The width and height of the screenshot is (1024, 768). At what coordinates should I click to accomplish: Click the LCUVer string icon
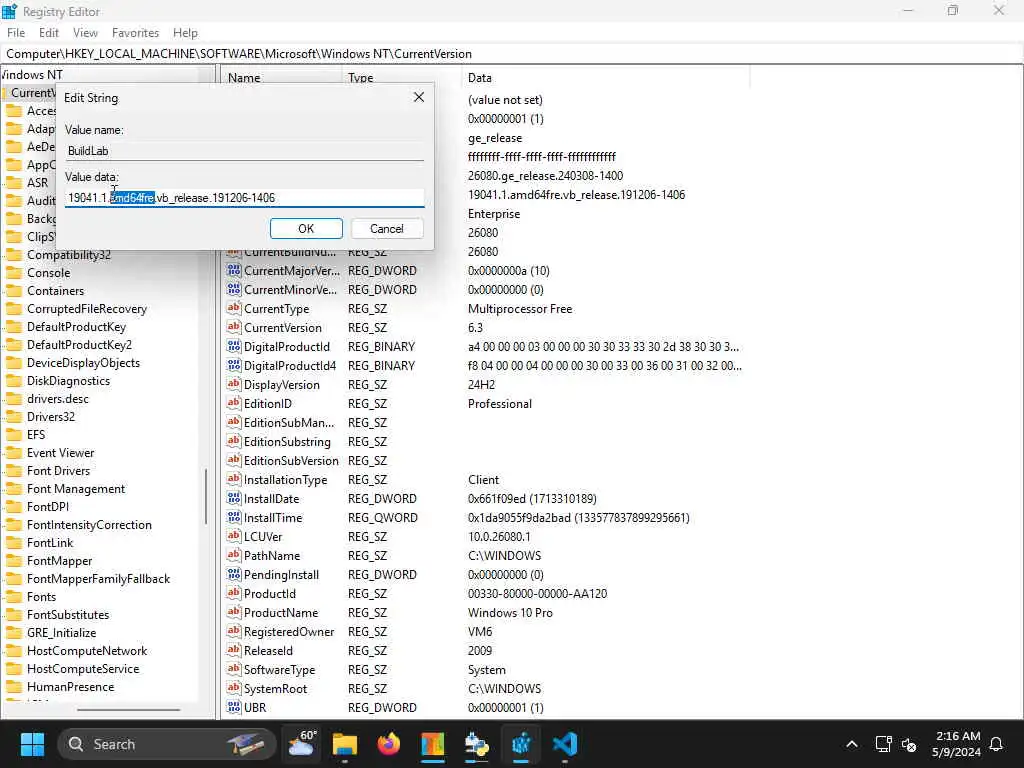pyautogui.click(x=234, y=536)
